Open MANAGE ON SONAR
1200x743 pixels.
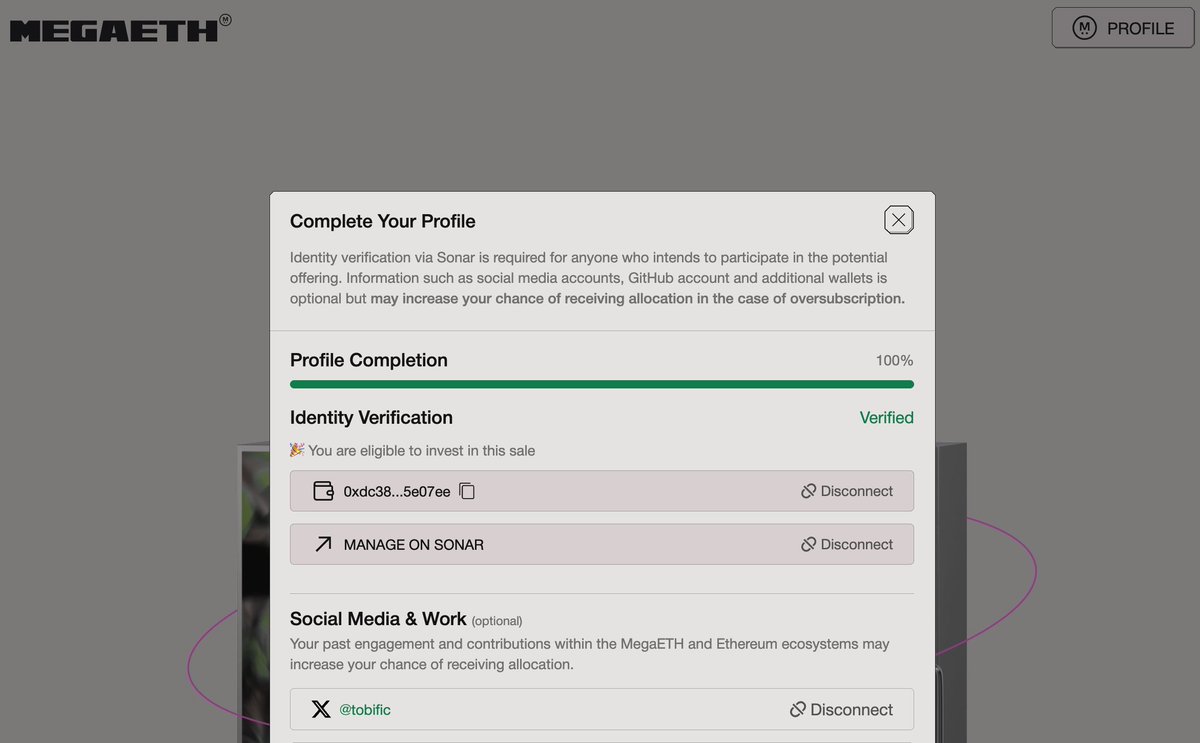(x=413, y=545)
